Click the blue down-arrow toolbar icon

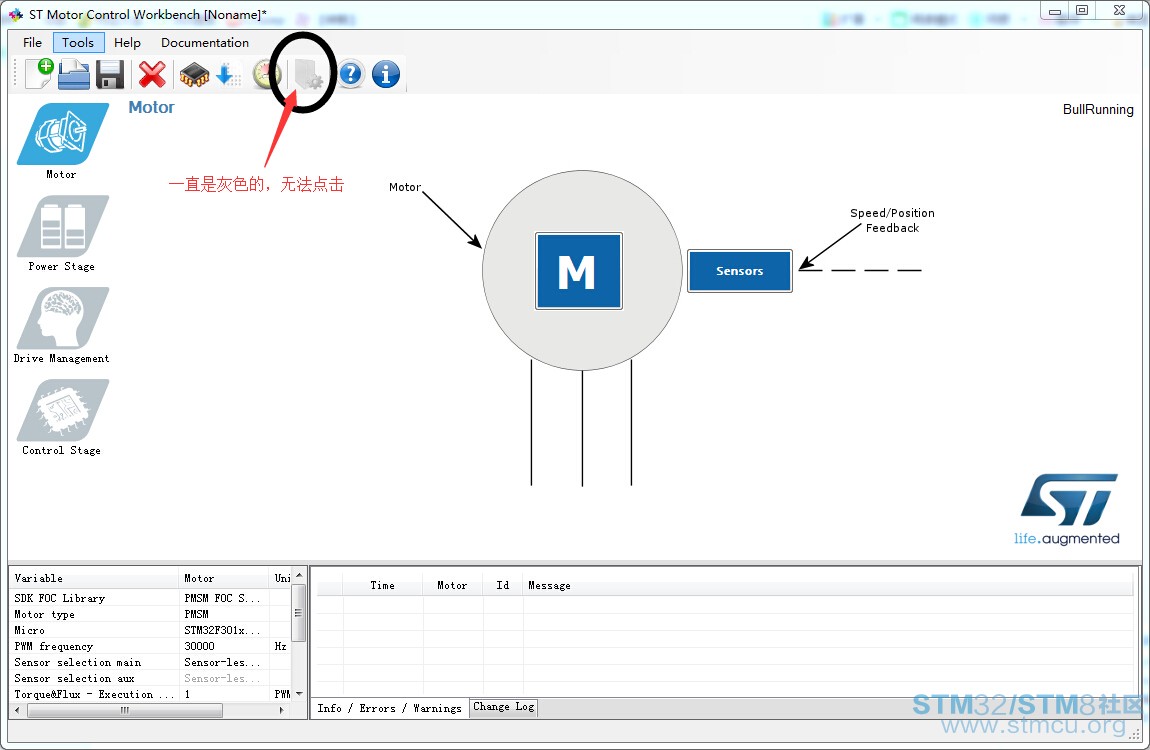228,75
